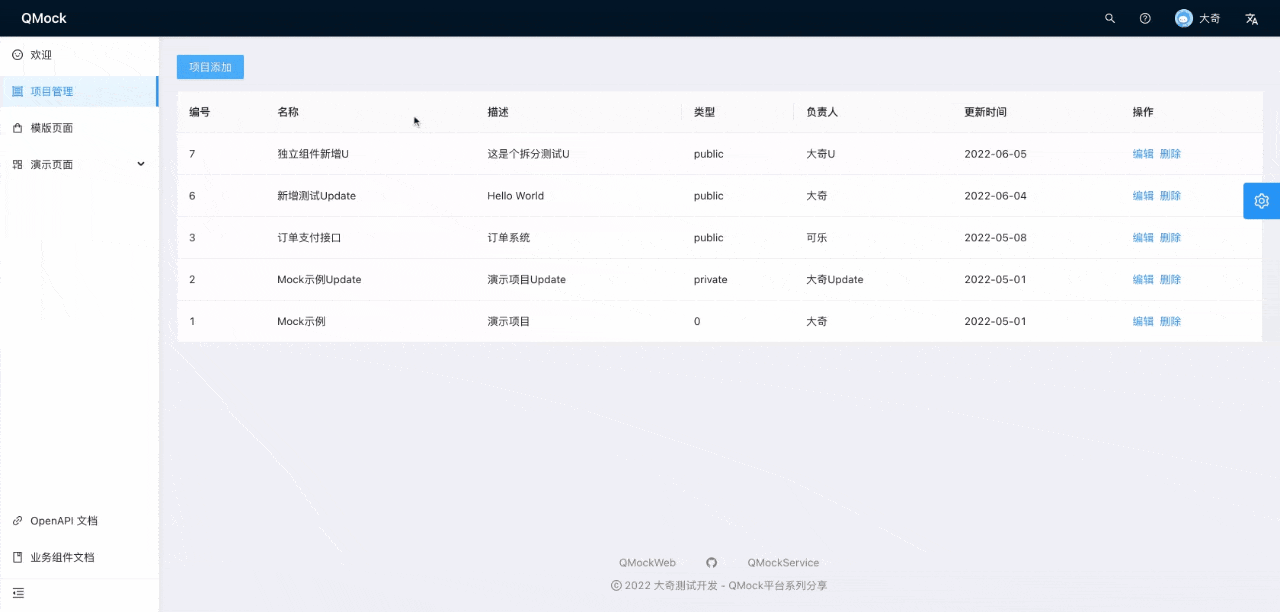Select 项目管理 in the sidebar
Image resolution: width=1280 pixels, height=612 pixels.
pyautogui.click(x=53, y=90)
